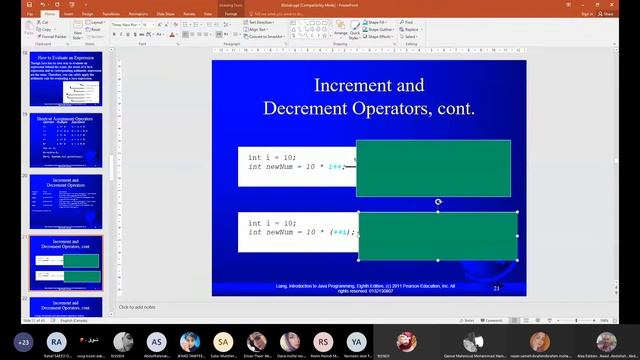Open Text Direction dropdown

click(x=259, y=22)
